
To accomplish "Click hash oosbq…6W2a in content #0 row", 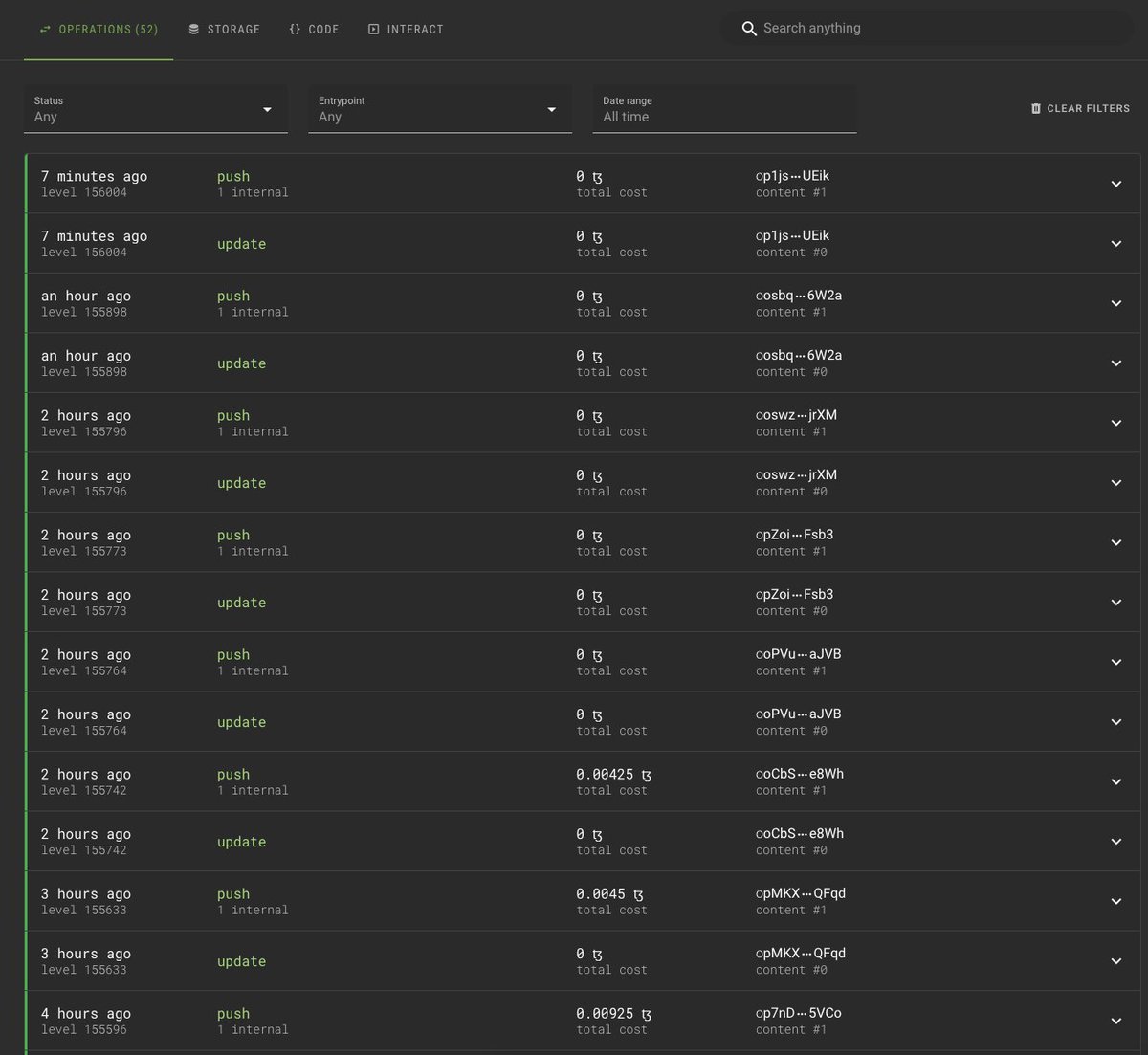I will click(799, 355).
